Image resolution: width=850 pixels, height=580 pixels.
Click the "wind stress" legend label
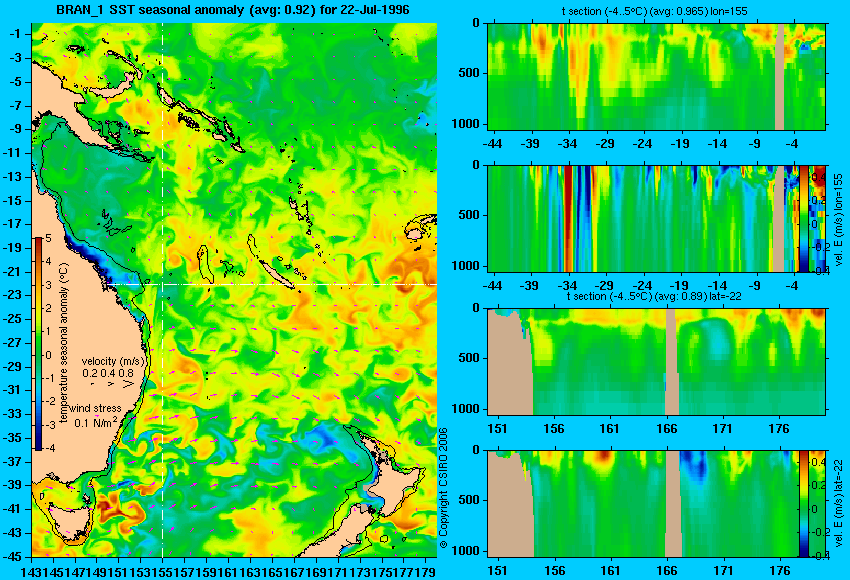95,408
